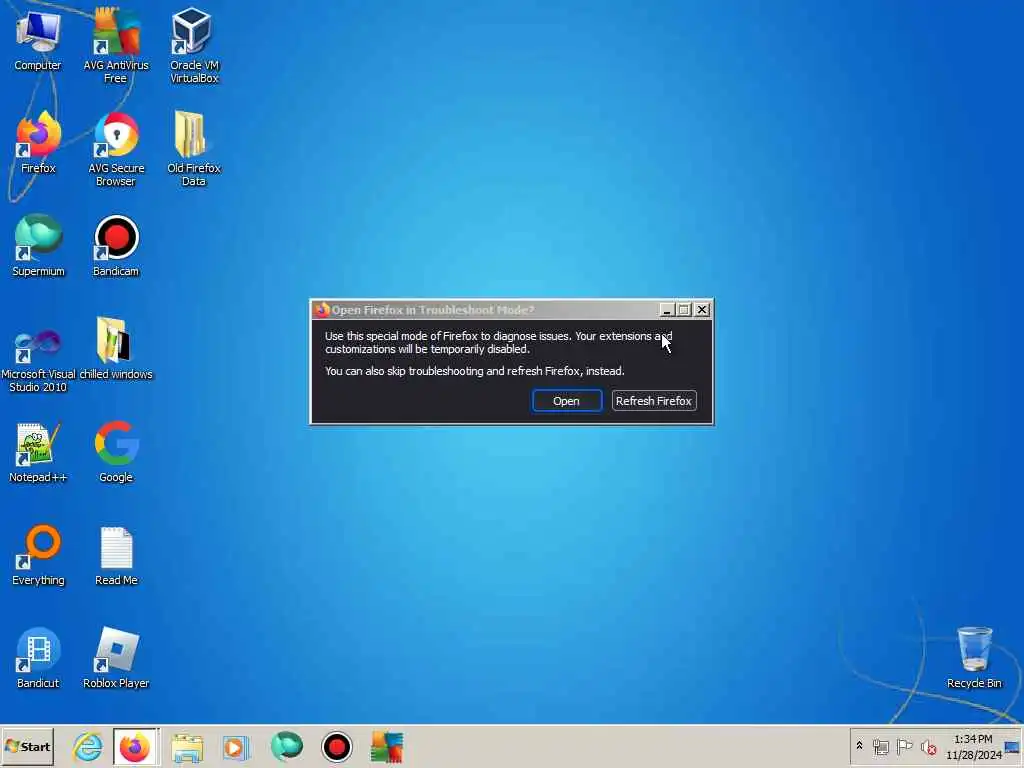Select the Bandicut desktop shortcut
This screenshot has height=768, width=1024.
click(x=38, y=658)
